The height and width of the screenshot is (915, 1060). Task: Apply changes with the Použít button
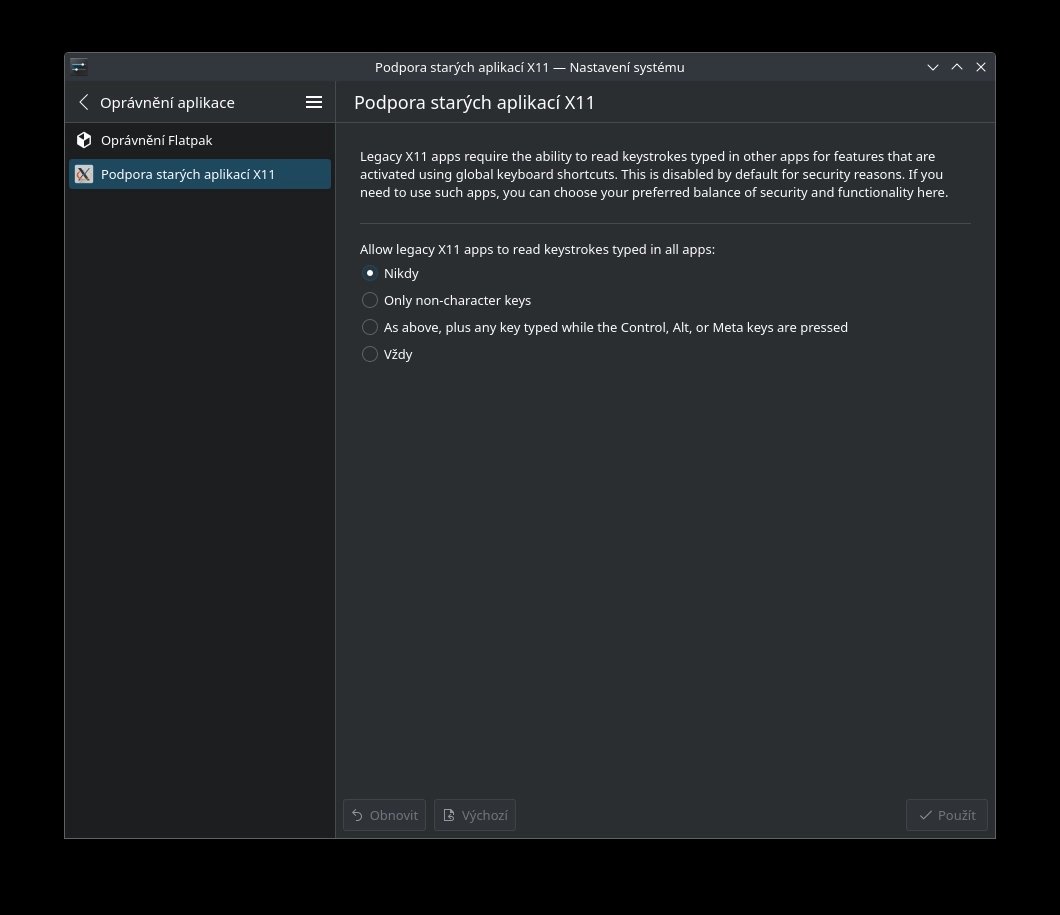pos(947,815)
